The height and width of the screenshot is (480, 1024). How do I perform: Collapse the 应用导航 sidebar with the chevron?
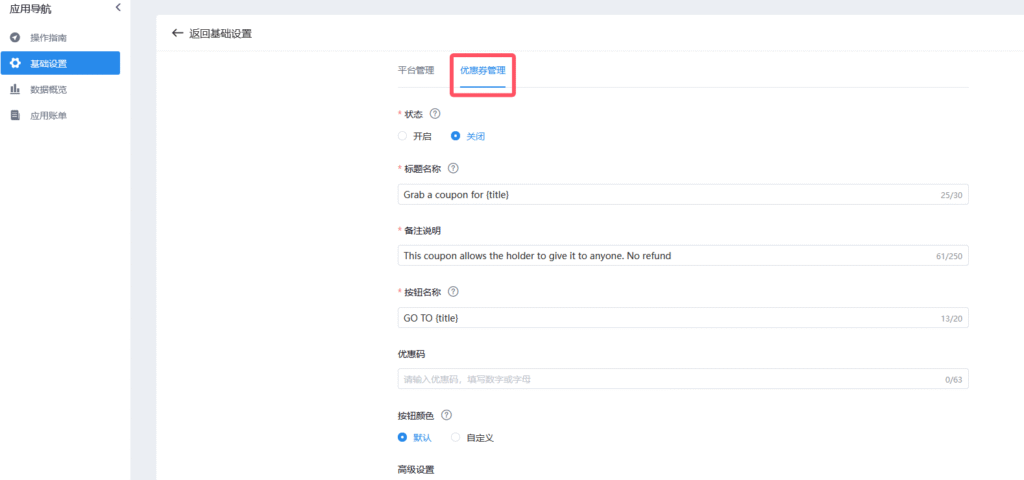pos(118,7)
